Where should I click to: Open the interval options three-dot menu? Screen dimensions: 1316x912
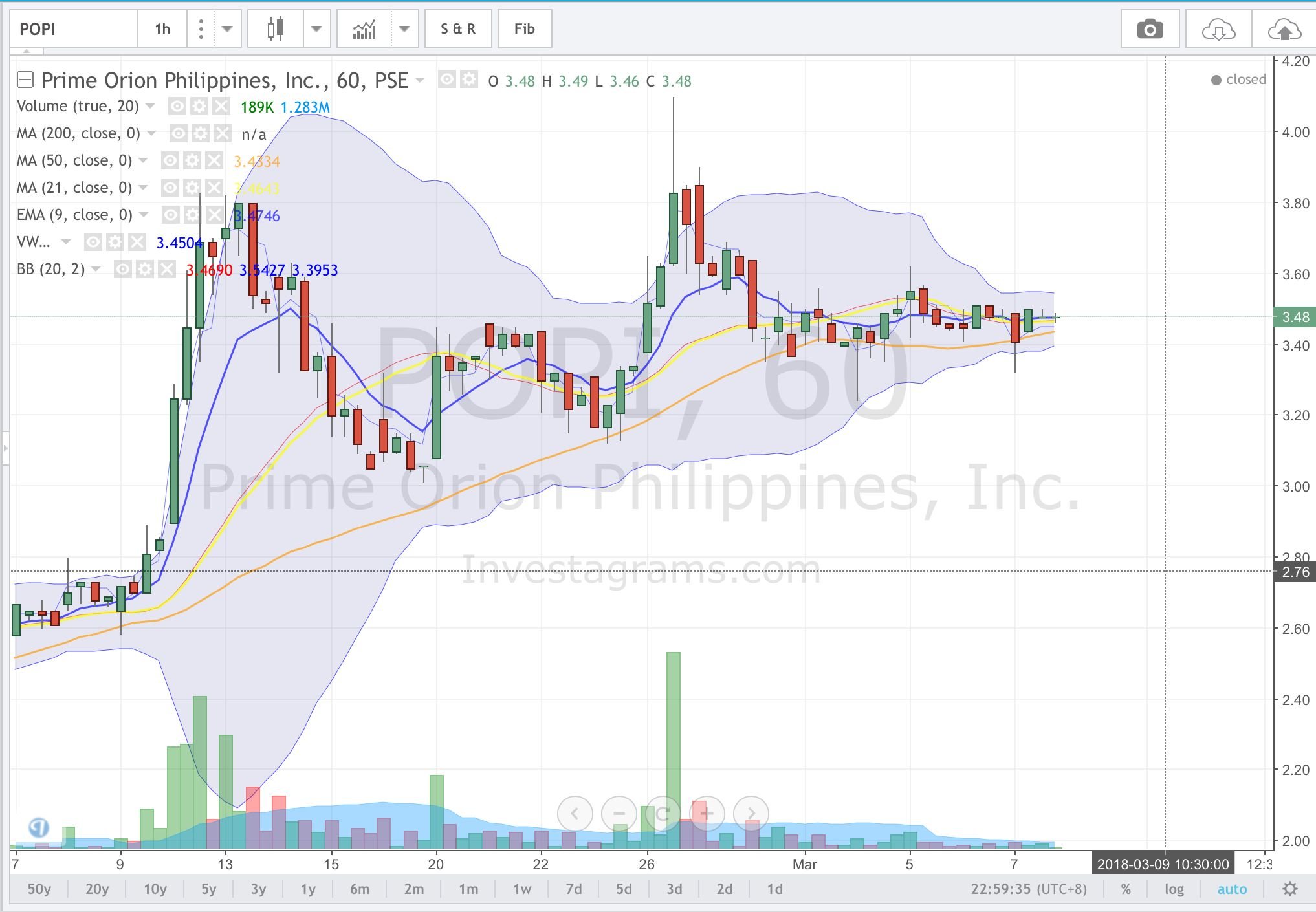tap(201, 29)
